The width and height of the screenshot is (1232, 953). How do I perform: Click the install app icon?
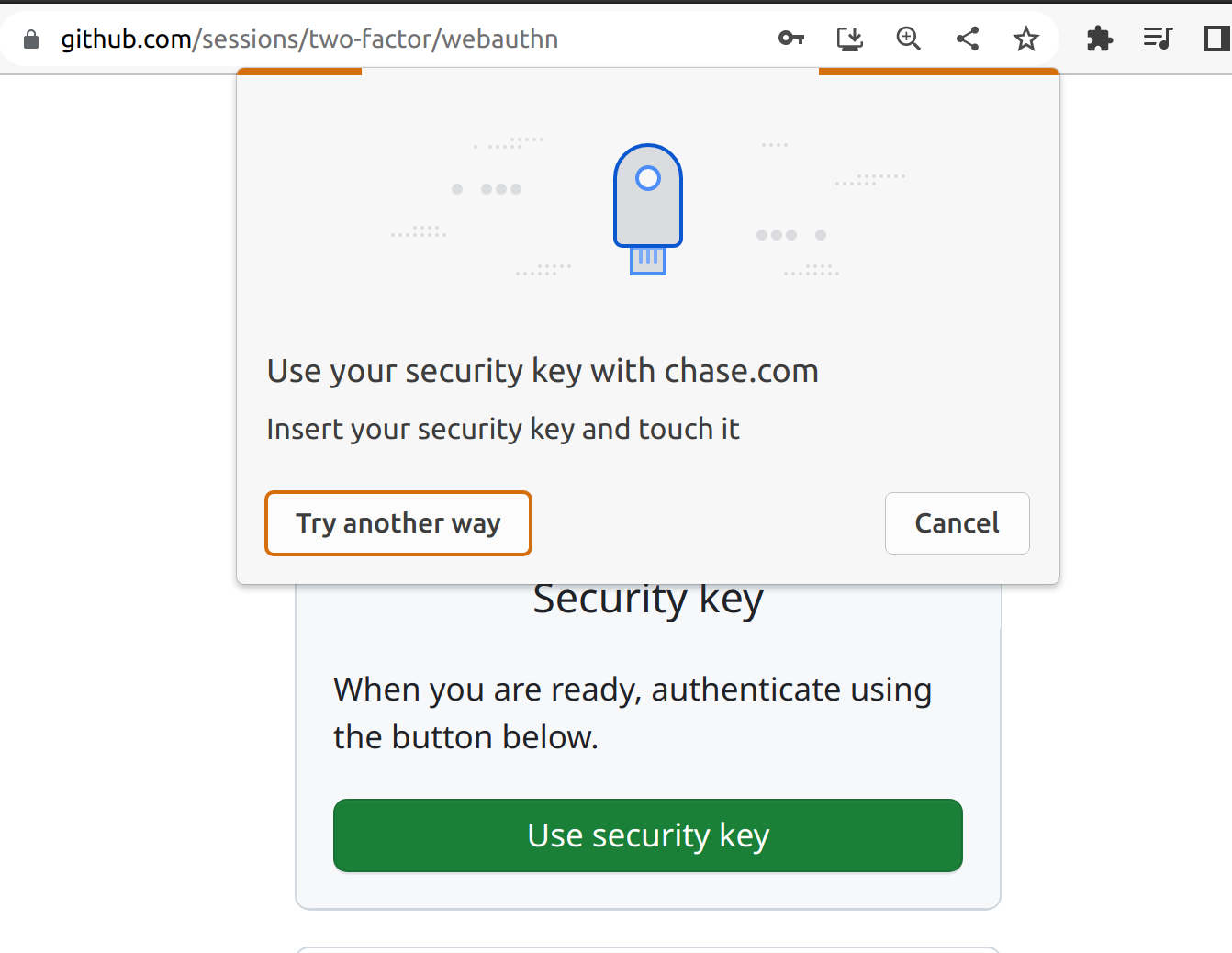click(x=849, y=39)
